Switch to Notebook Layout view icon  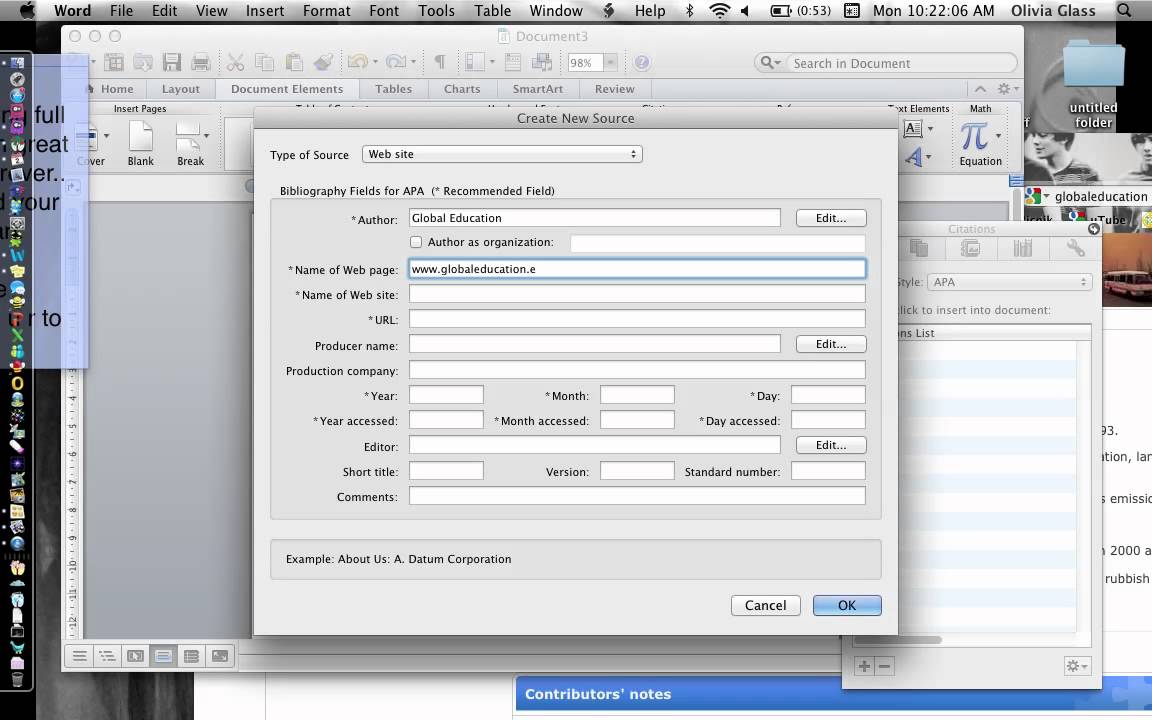pos(191,656)
